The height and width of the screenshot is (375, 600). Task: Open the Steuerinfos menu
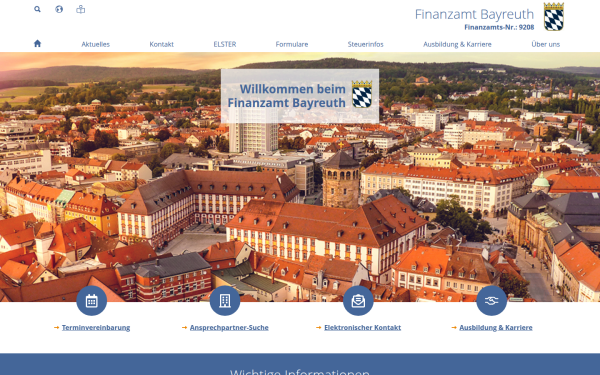pos(365,44)
